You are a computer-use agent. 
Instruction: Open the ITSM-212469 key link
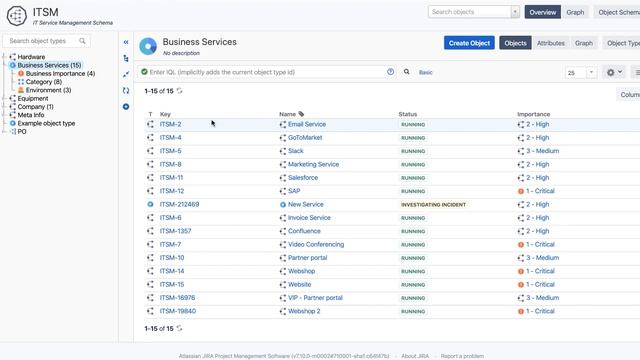179,204
